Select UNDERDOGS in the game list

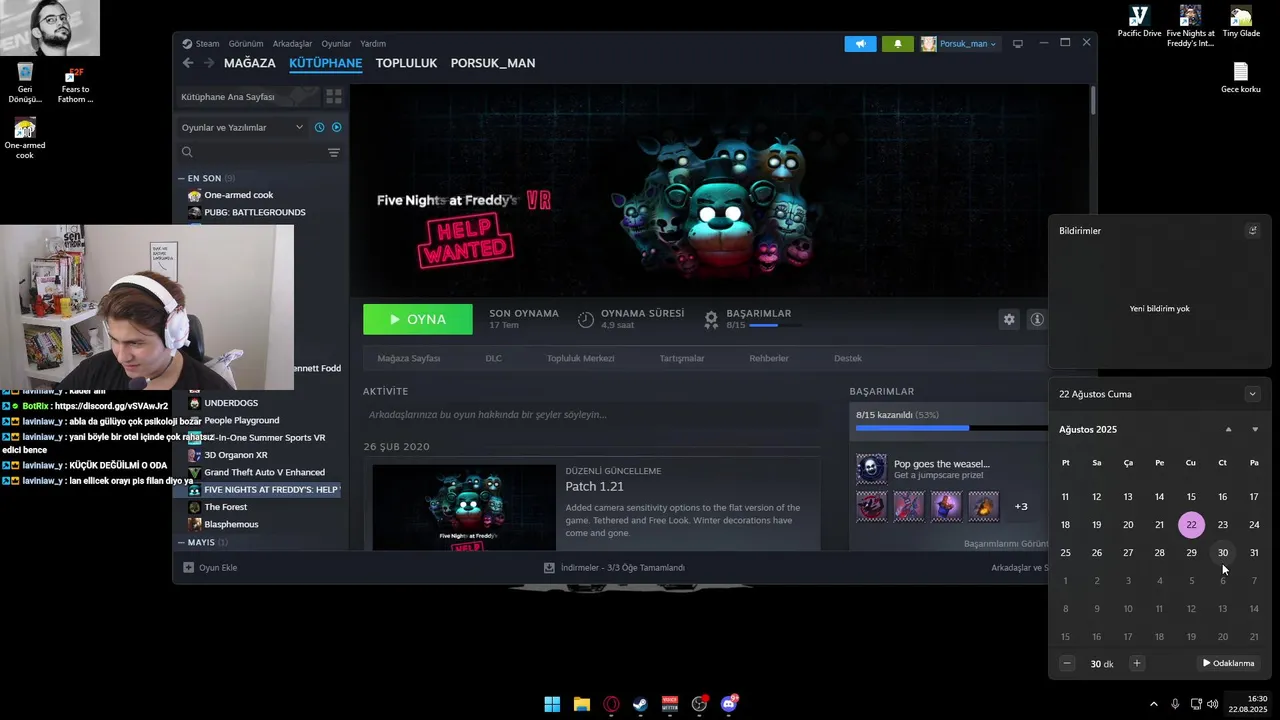[x=231, y=403]
